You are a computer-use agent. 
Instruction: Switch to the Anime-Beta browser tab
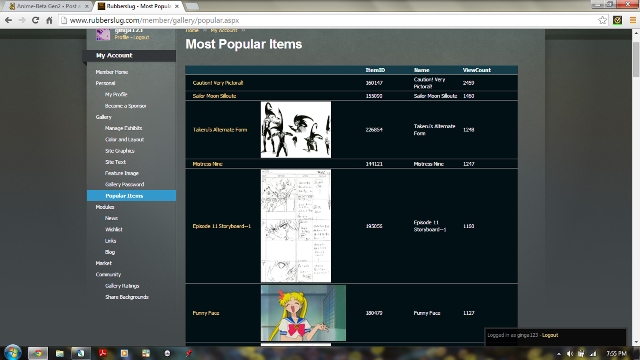(x=47, y=6)
